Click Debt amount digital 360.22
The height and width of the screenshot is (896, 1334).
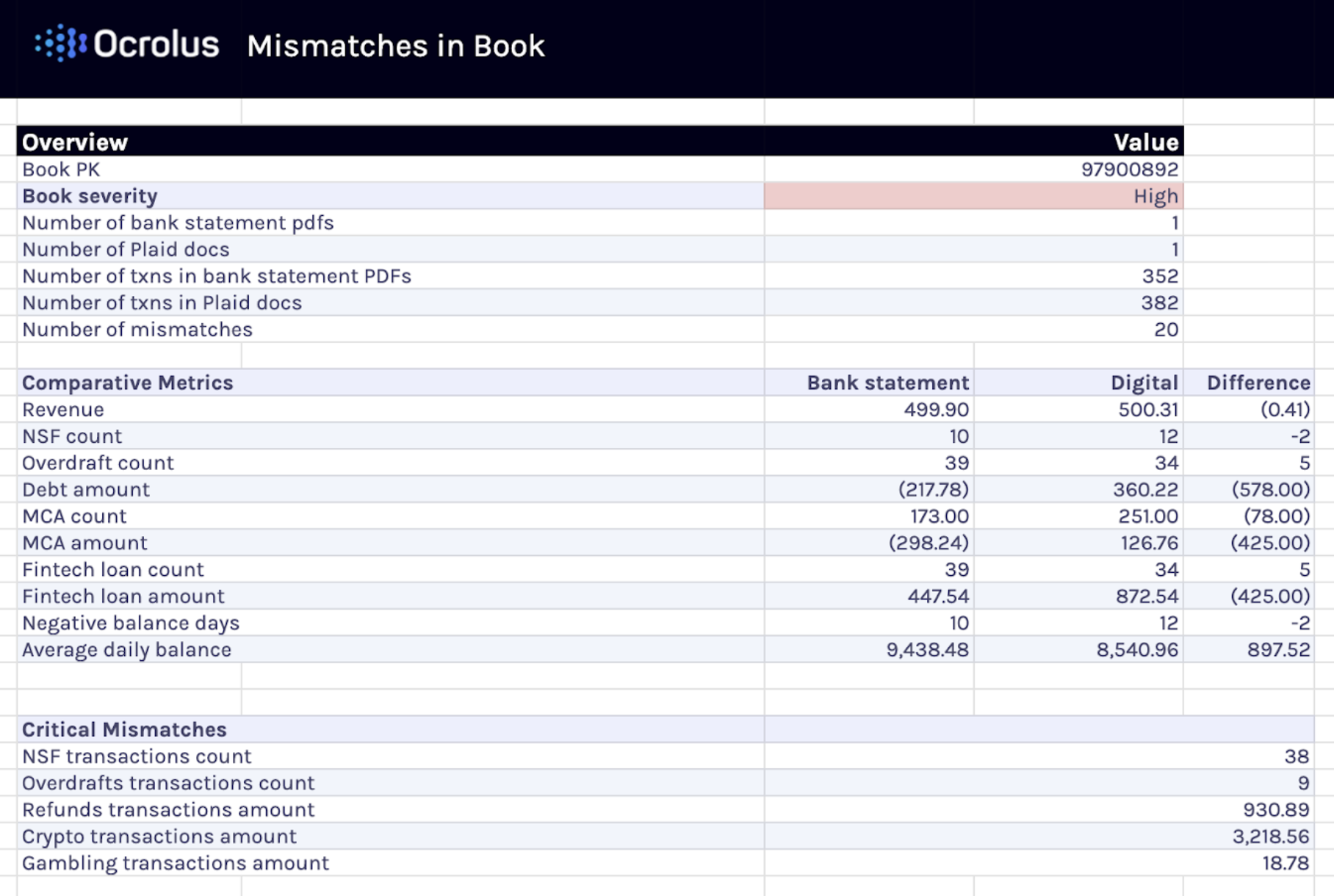point(1146,489)
